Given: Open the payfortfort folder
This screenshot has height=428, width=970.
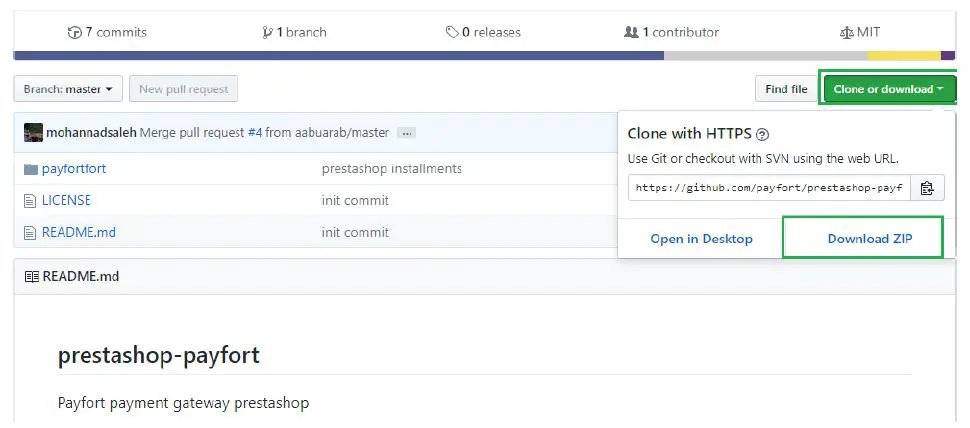Looking at the screenshot, I should [74, 169].
